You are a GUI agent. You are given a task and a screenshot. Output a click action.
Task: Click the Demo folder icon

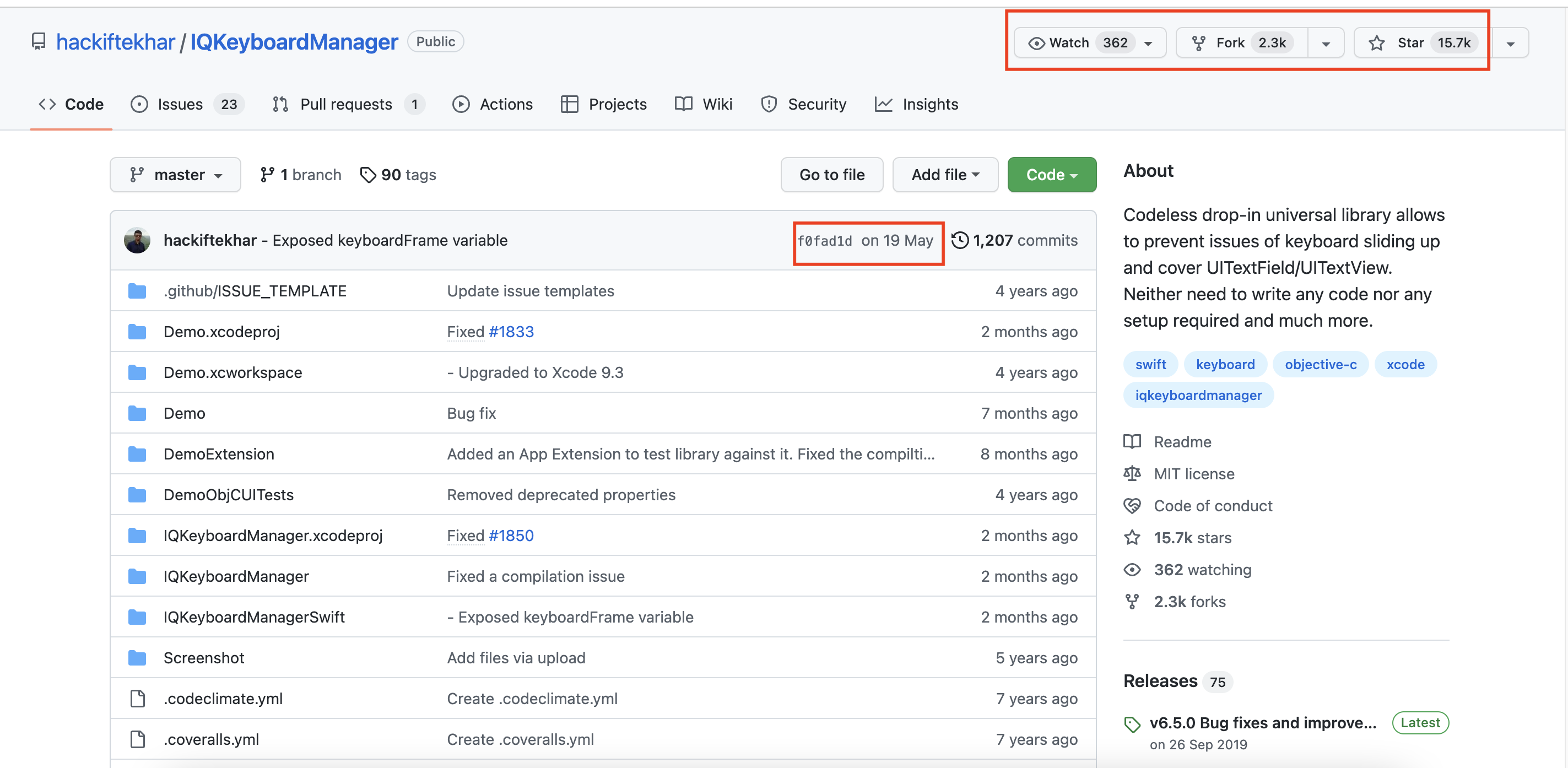click(137, 413)
